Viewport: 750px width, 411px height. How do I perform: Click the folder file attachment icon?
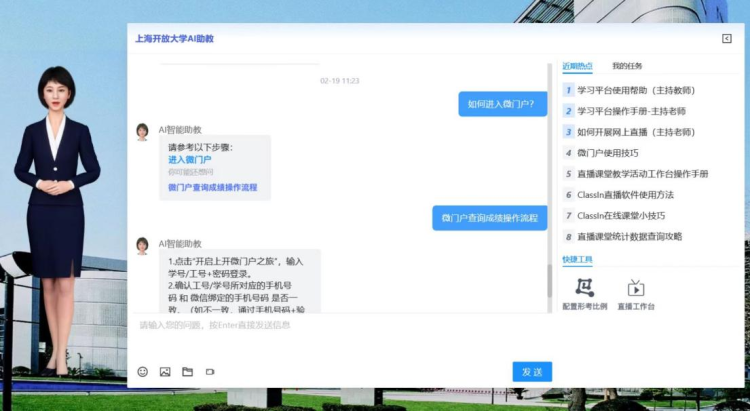point(187,372)
